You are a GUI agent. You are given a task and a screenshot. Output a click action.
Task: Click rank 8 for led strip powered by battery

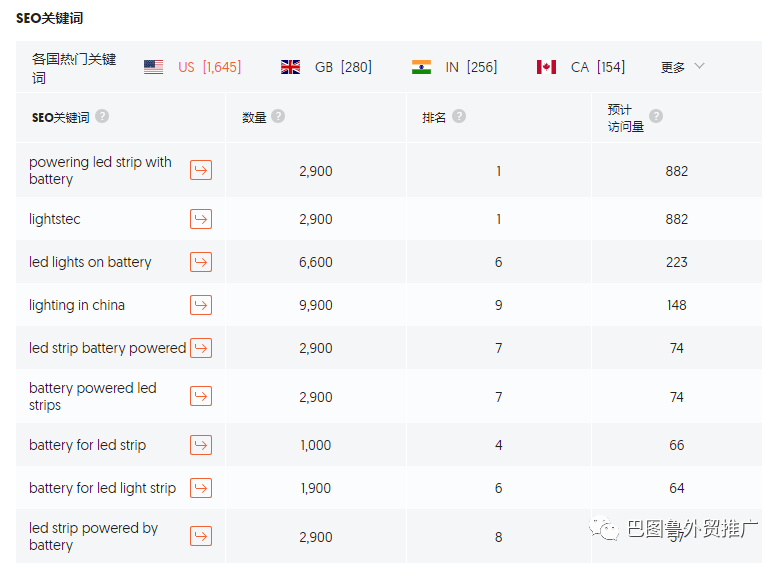498,537
